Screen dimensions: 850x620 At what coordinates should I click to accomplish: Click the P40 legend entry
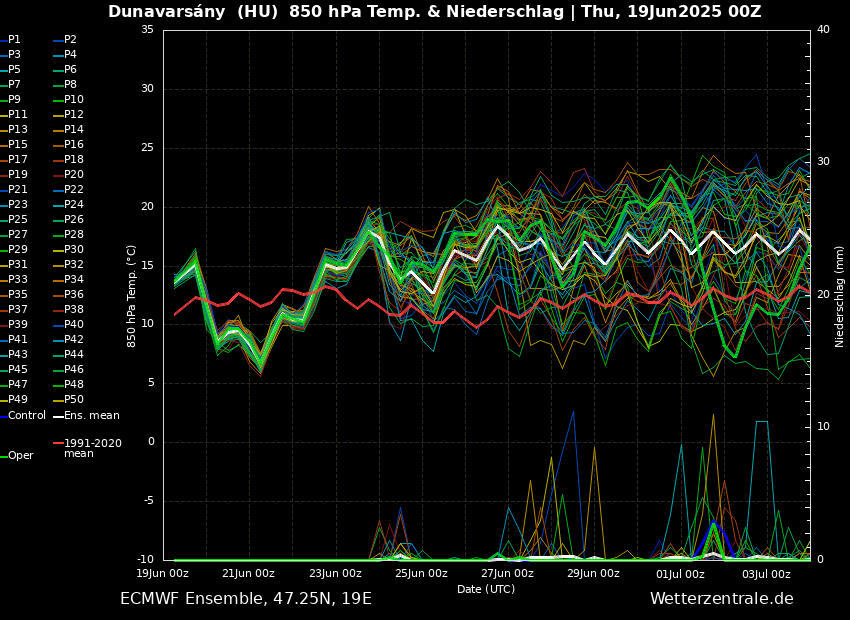pos(74,325)
